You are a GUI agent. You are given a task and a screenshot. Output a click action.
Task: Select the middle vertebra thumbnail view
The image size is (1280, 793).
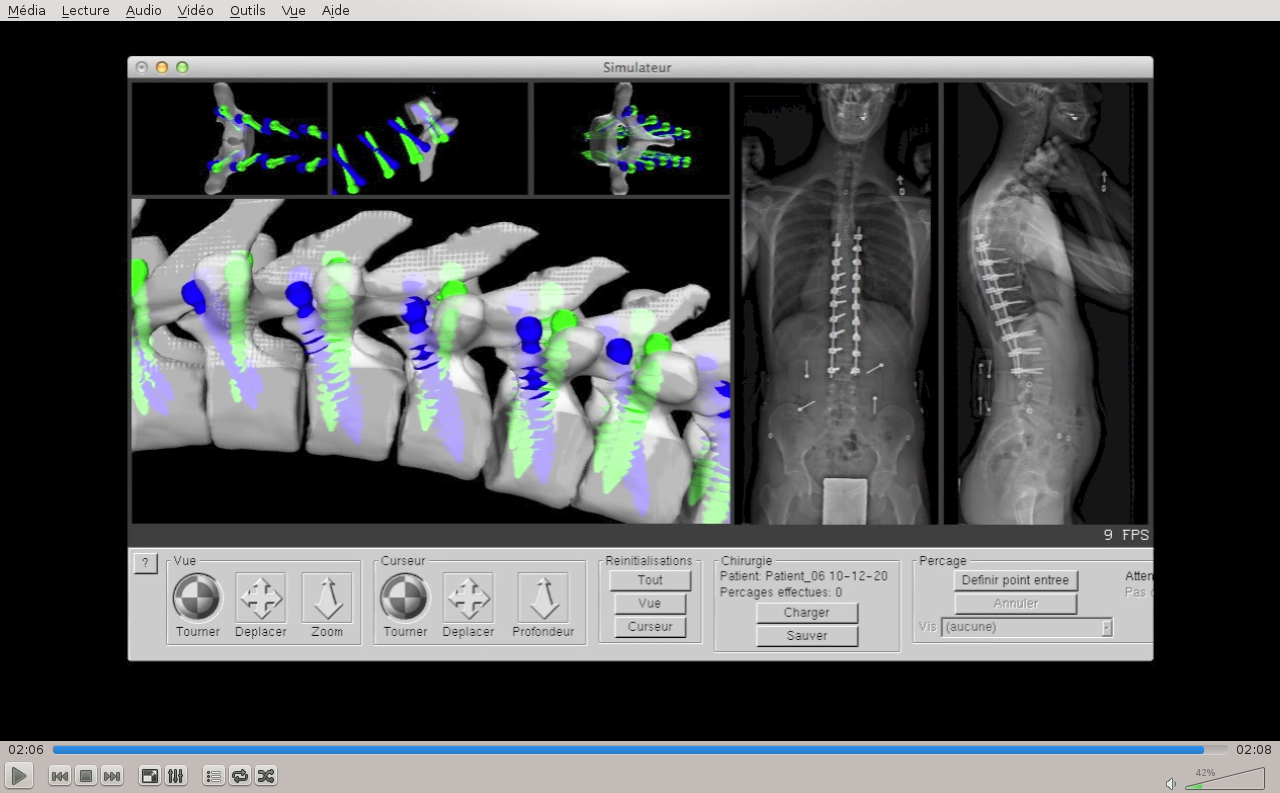[x=430, y=138]
